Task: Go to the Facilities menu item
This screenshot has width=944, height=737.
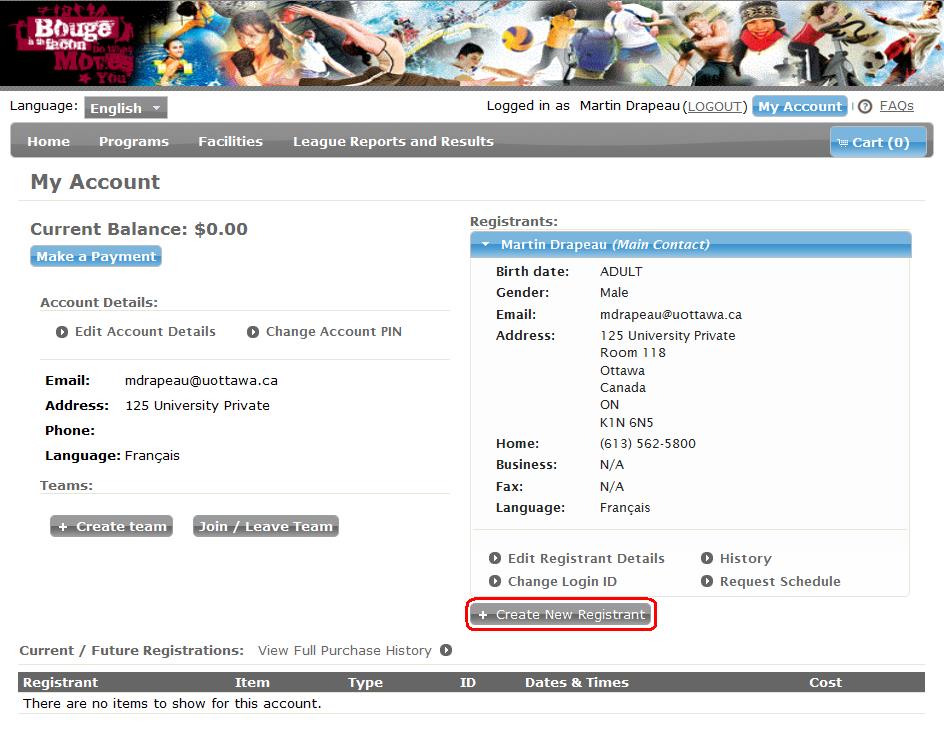Action: [230, 142]
